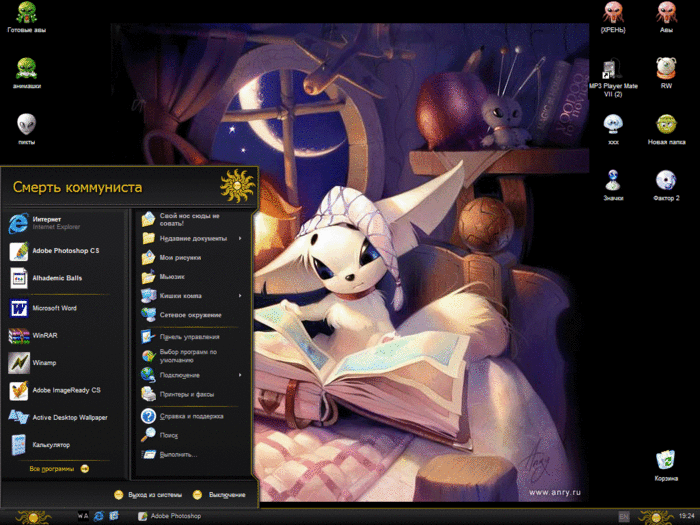Open the xxx desktop icon
This screenshot has width=700, height=525.
point(613,129)
